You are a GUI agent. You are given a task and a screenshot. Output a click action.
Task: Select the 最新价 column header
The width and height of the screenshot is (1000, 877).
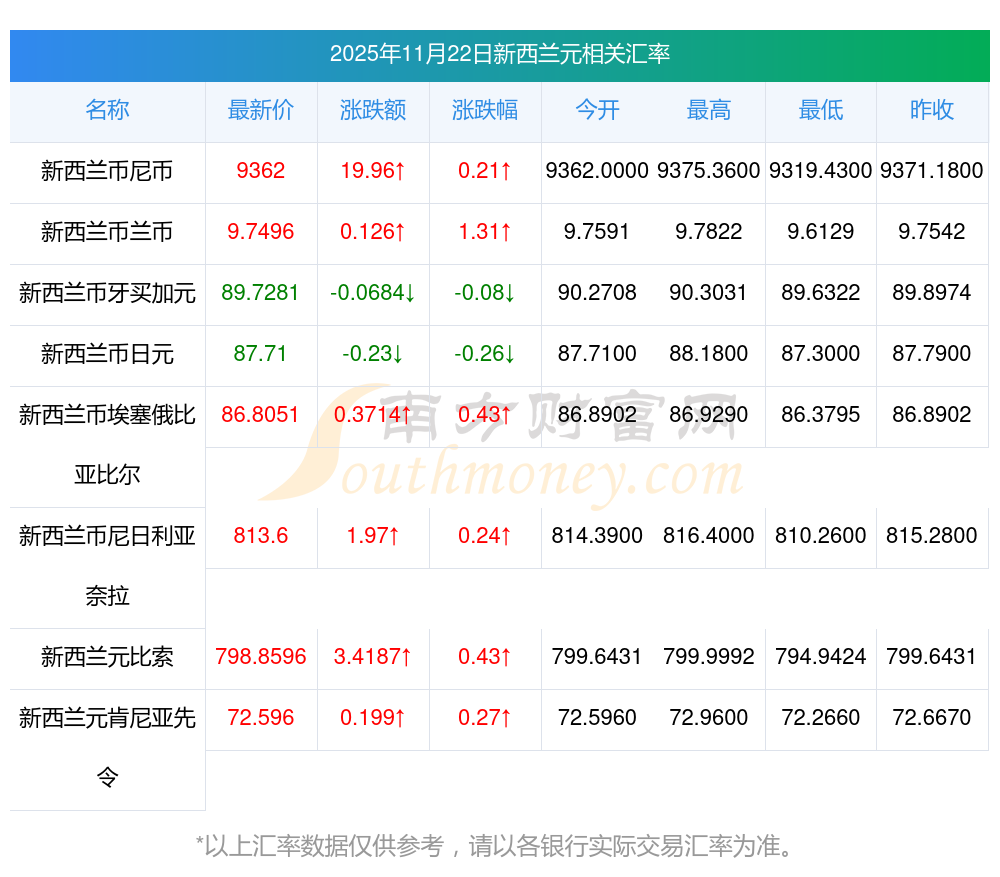click(x=261, y=111)
